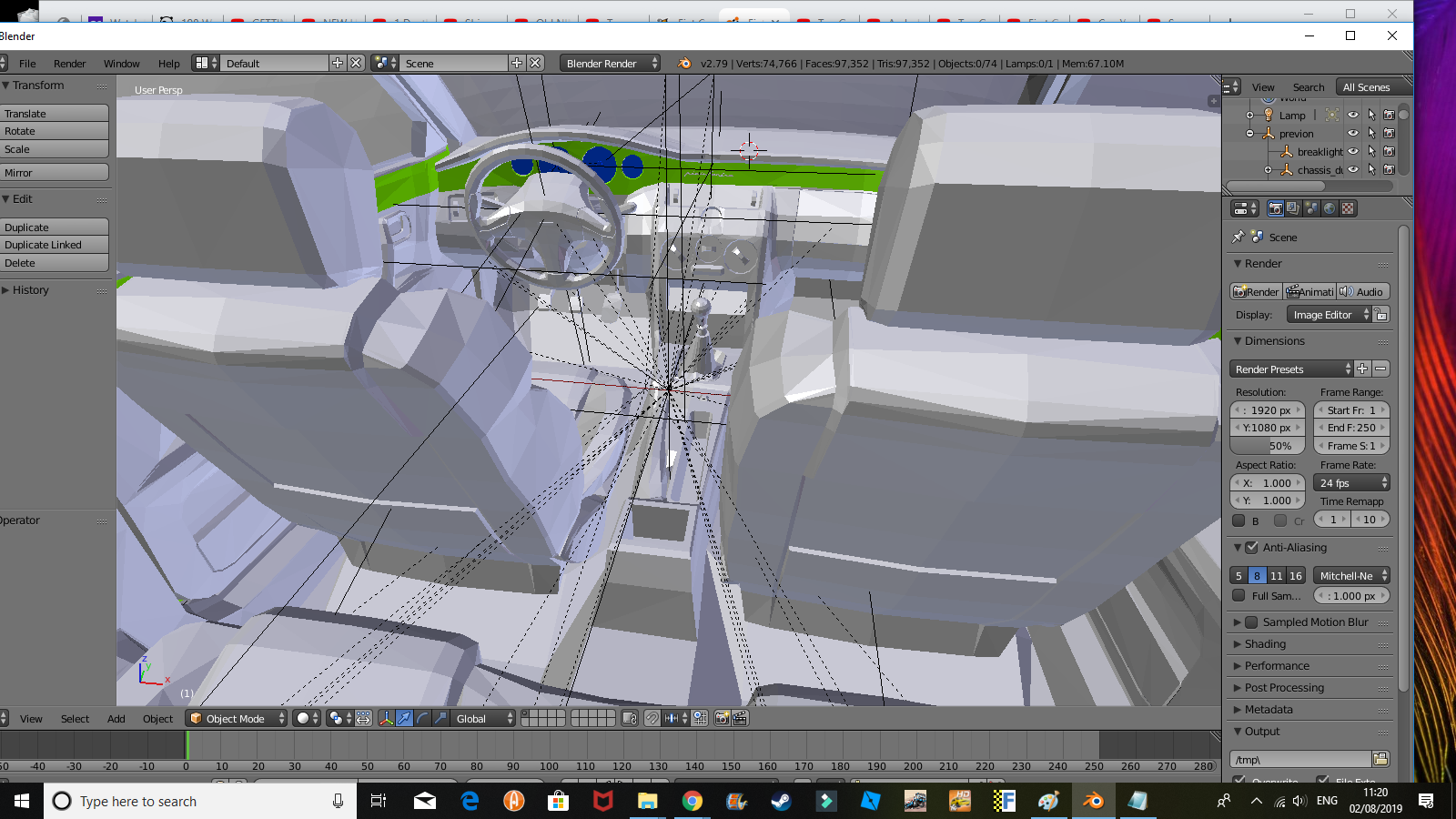Image resolution: width=1456 pixels, height=819 pixels.
Task: Open the Render Layers properties tab
Action: coord(1293,208)
